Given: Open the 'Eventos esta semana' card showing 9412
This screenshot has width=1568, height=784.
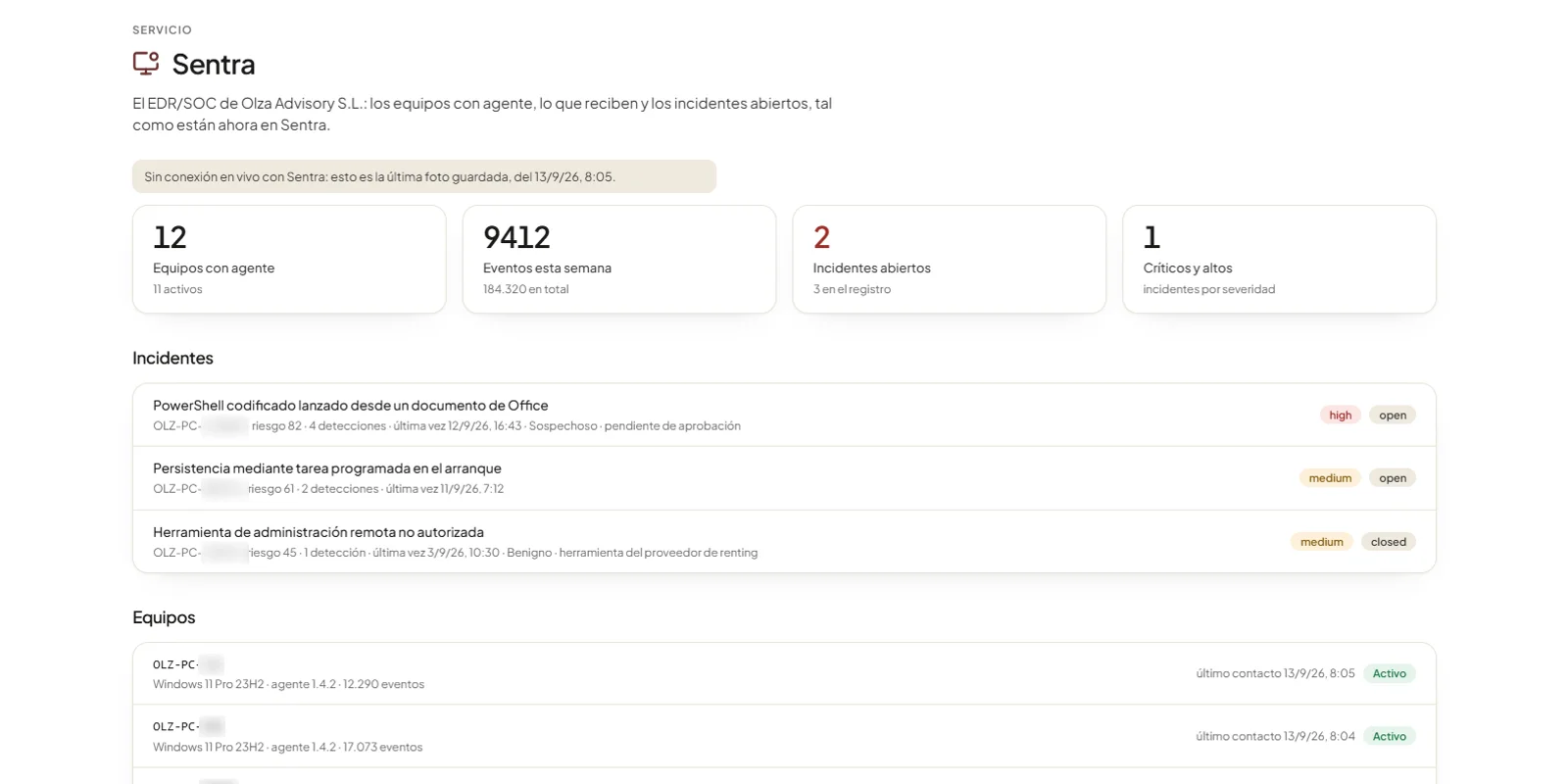Looking at the screenshot, I should point(619,260).
